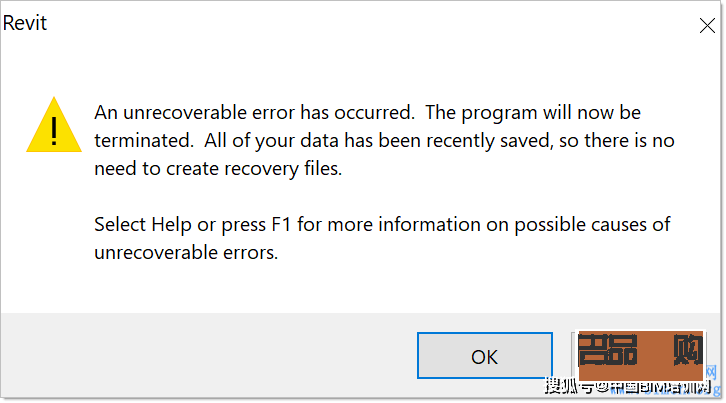Click the F1 text in the message
726x403 pixels.
tap(282, 224)
